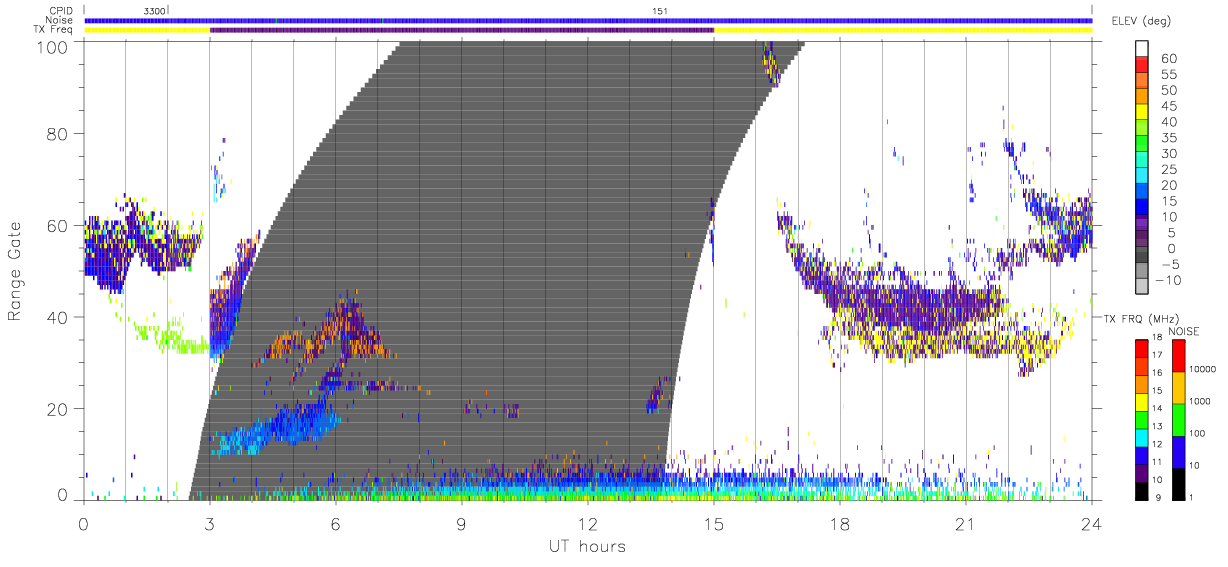This screenshot has height=567, width=1228.
Task: Click the 80 range gate tick label
Action: 57,133
